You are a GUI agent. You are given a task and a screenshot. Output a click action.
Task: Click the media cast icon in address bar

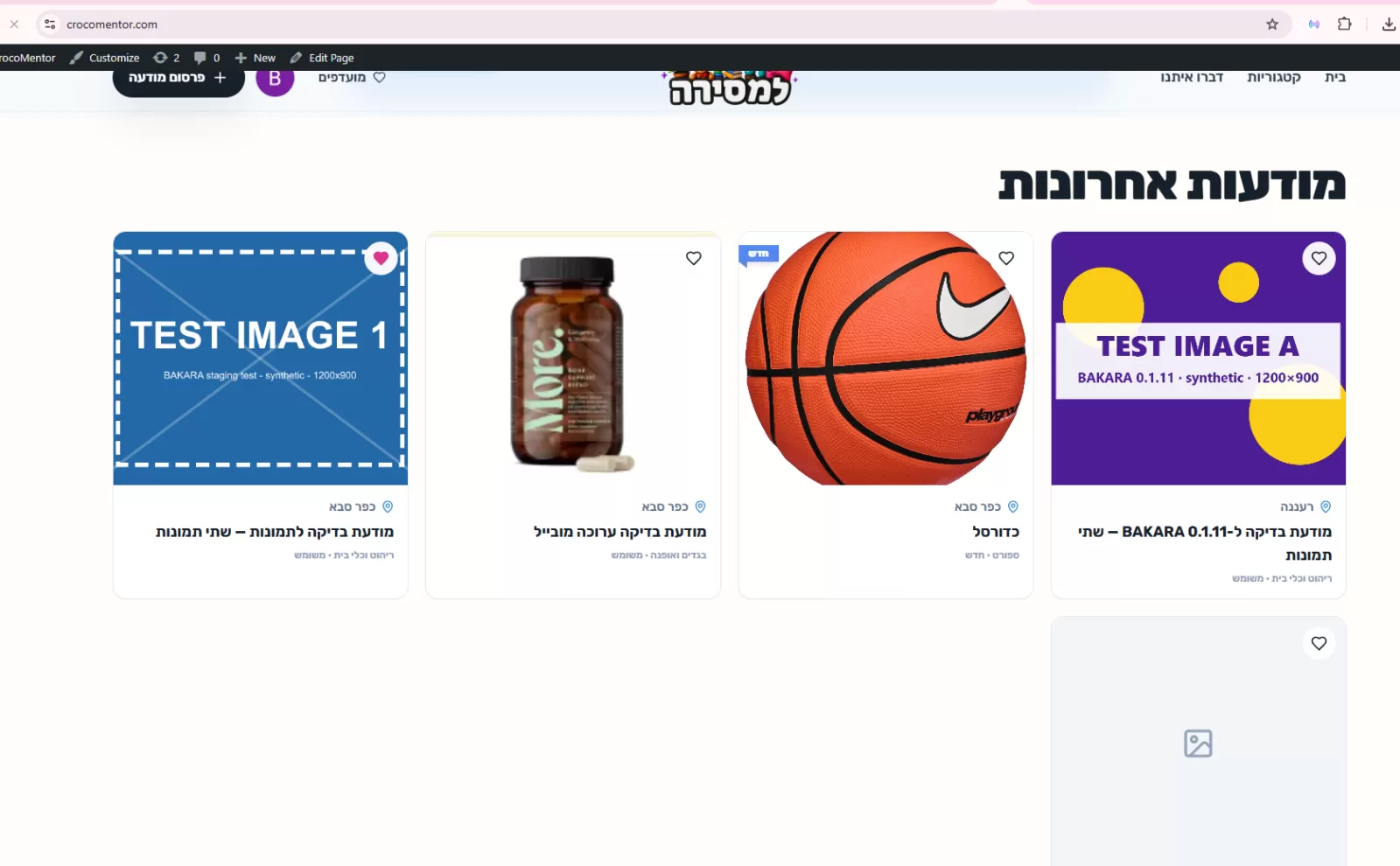pos(1314,24)
